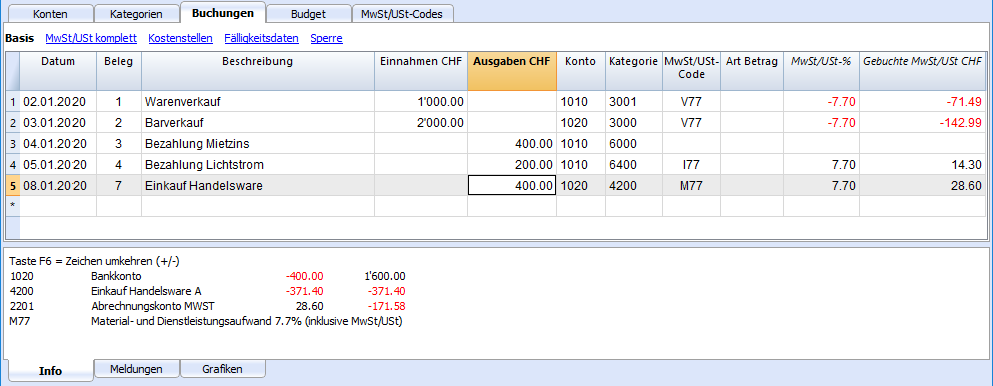Select date cell 08.01.2020
993x386 pixels.
58,185
